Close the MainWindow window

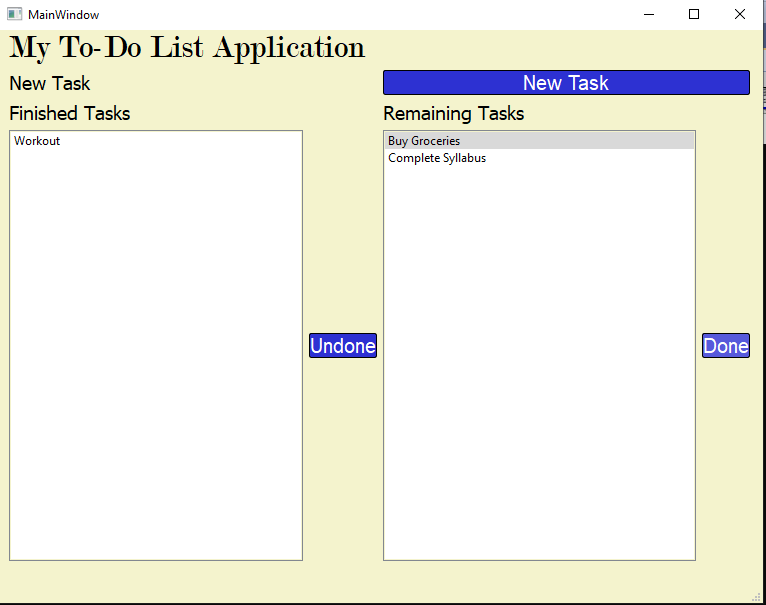click(740, 14)
